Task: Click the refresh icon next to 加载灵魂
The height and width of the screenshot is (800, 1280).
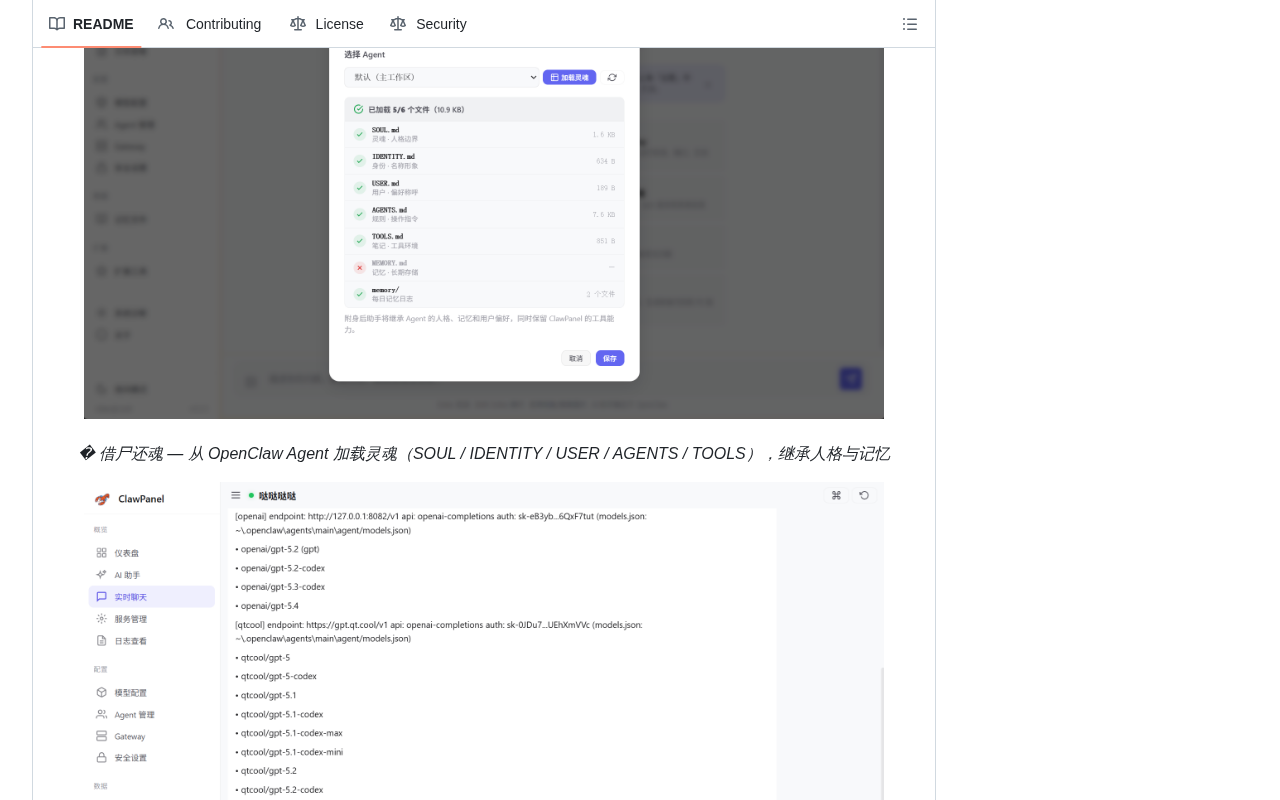Action: coord(612,77)
